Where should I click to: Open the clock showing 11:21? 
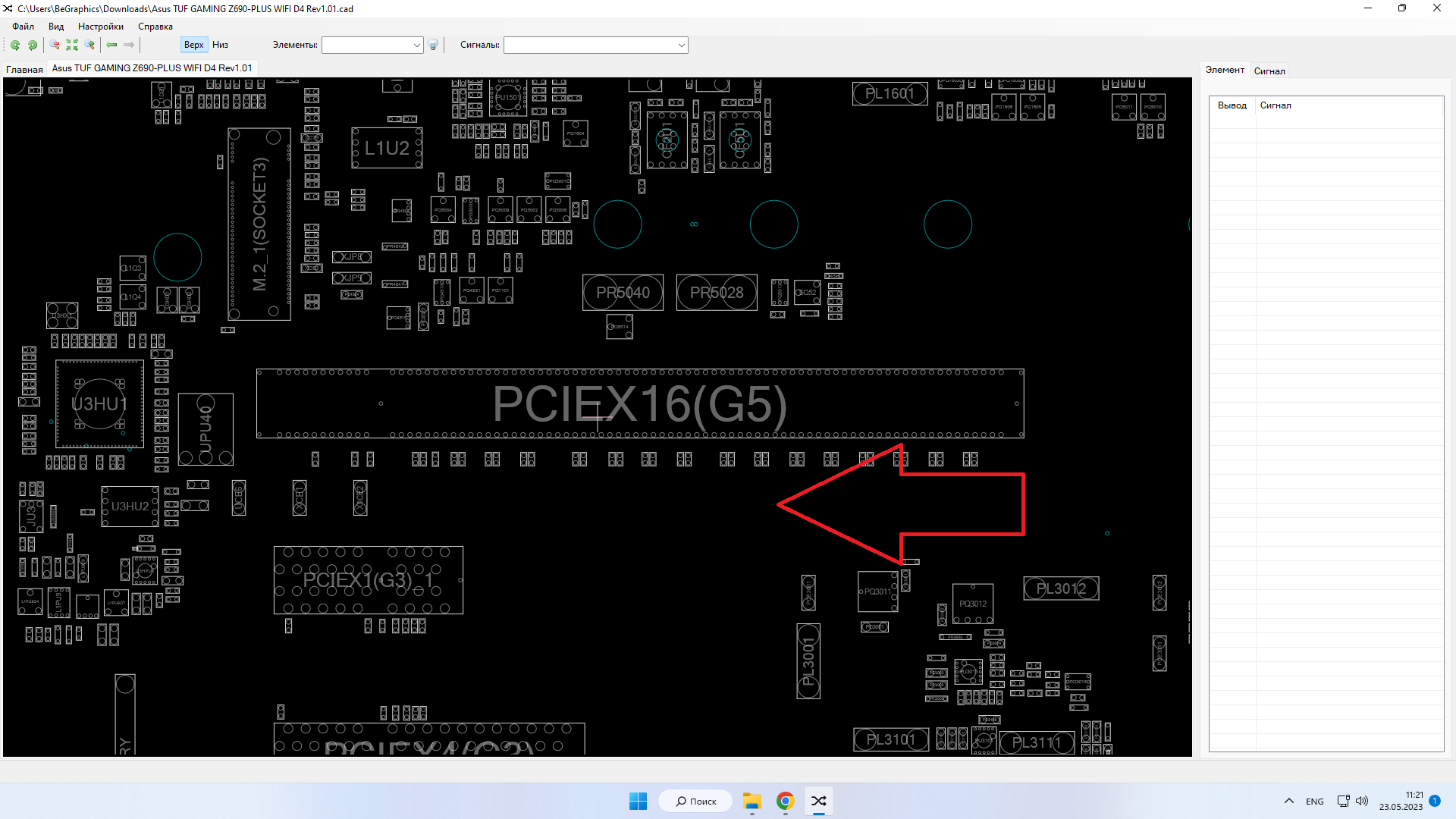pos(1401,802)
